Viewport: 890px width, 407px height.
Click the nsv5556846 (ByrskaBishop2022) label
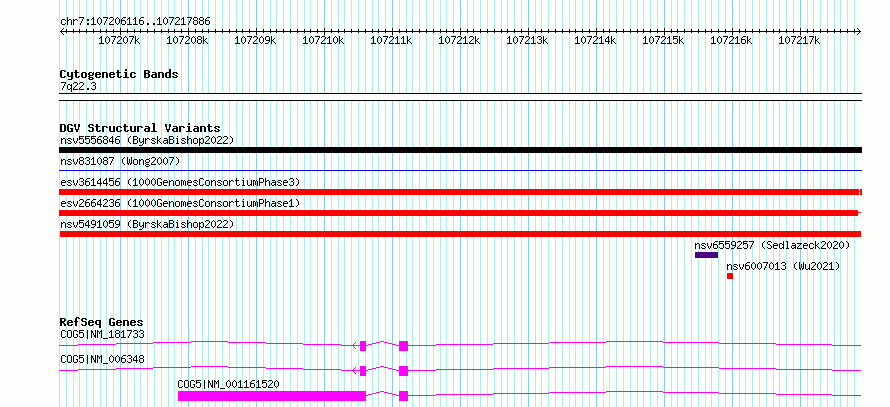click(147, 140)
